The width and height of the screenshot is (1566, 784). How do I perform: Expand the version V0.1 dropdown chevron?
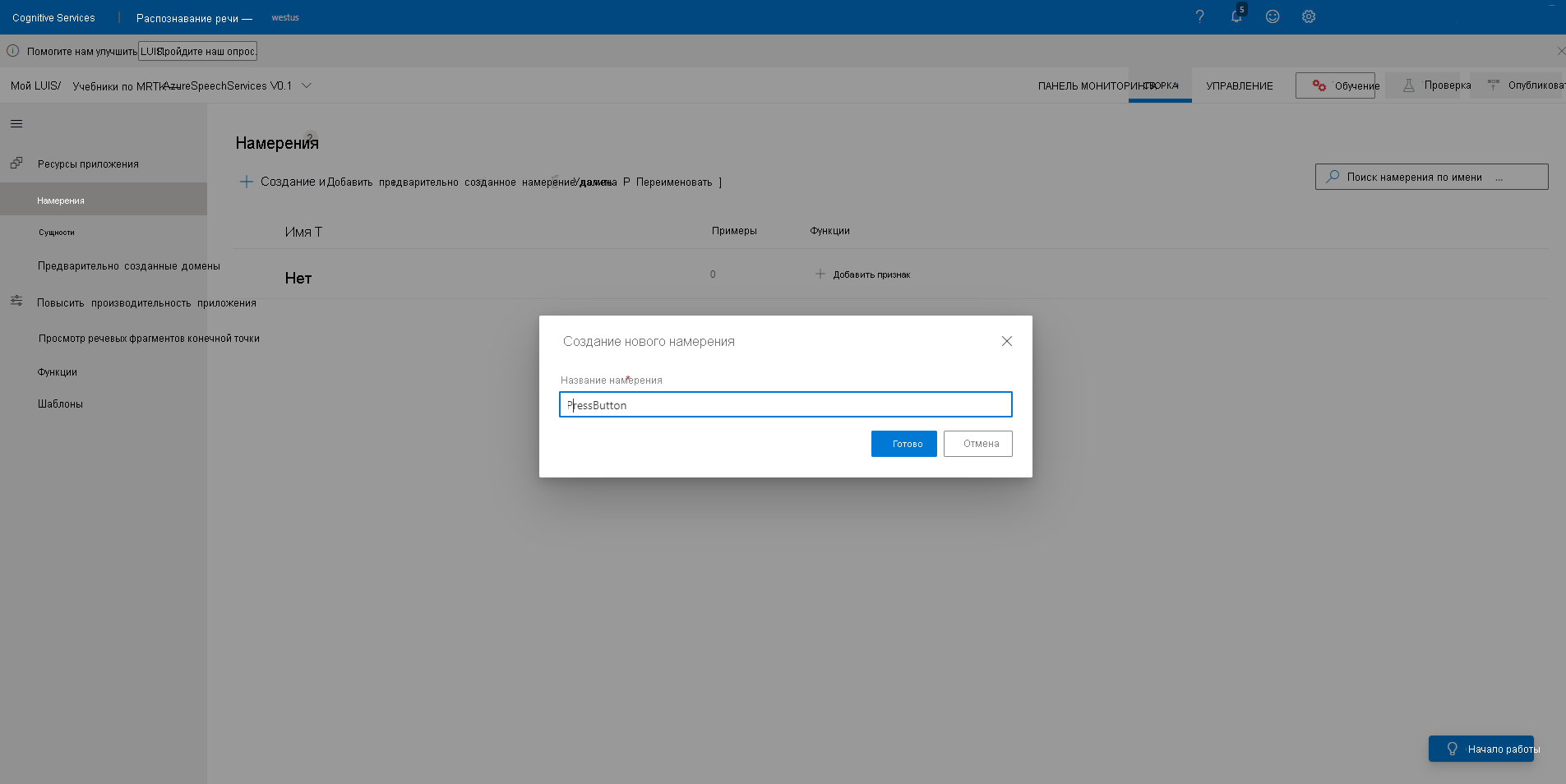tap(307, 85)
